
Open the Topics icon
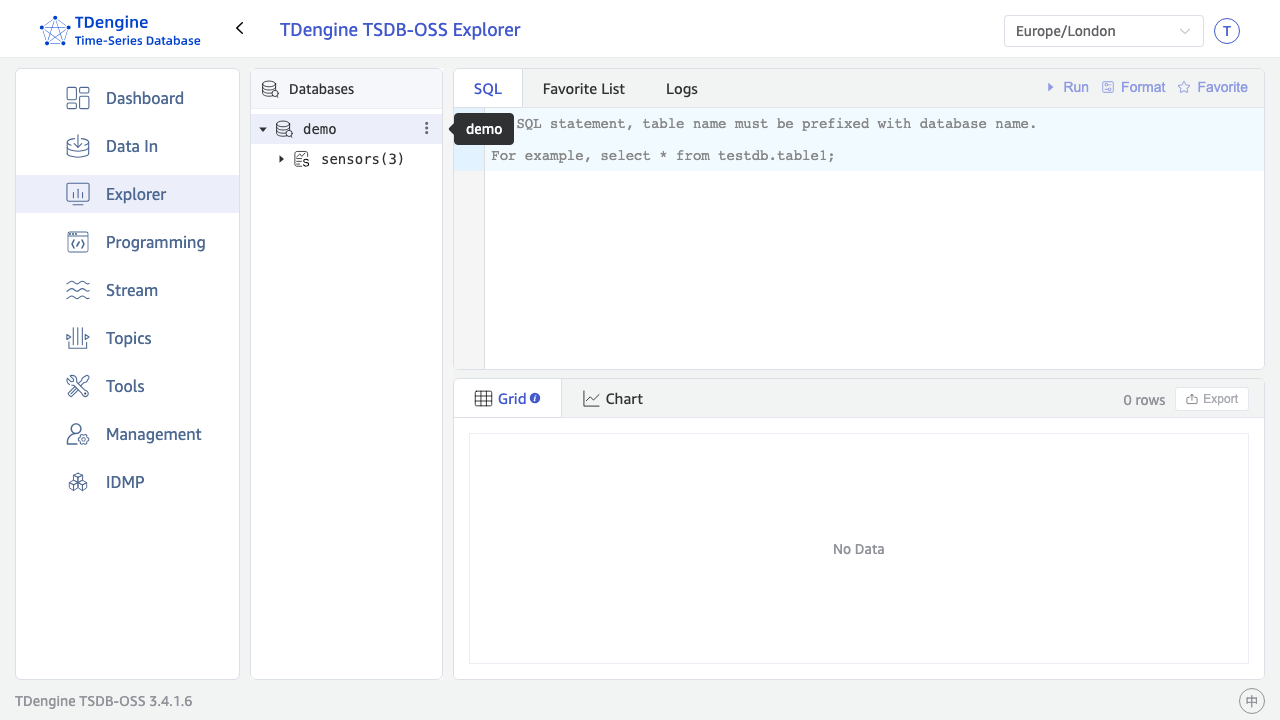coord(78,338)
